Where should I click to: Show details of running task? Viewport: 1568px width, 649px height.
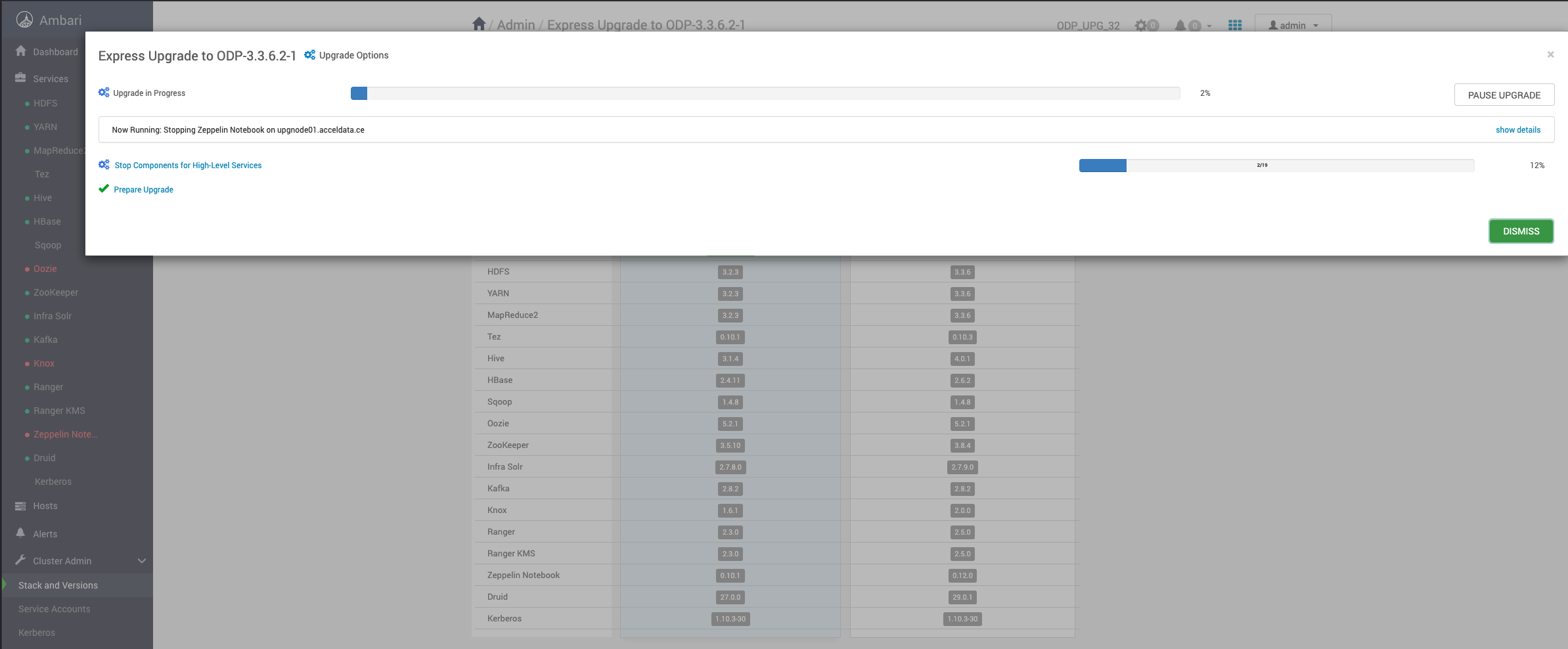(1518, 130)
